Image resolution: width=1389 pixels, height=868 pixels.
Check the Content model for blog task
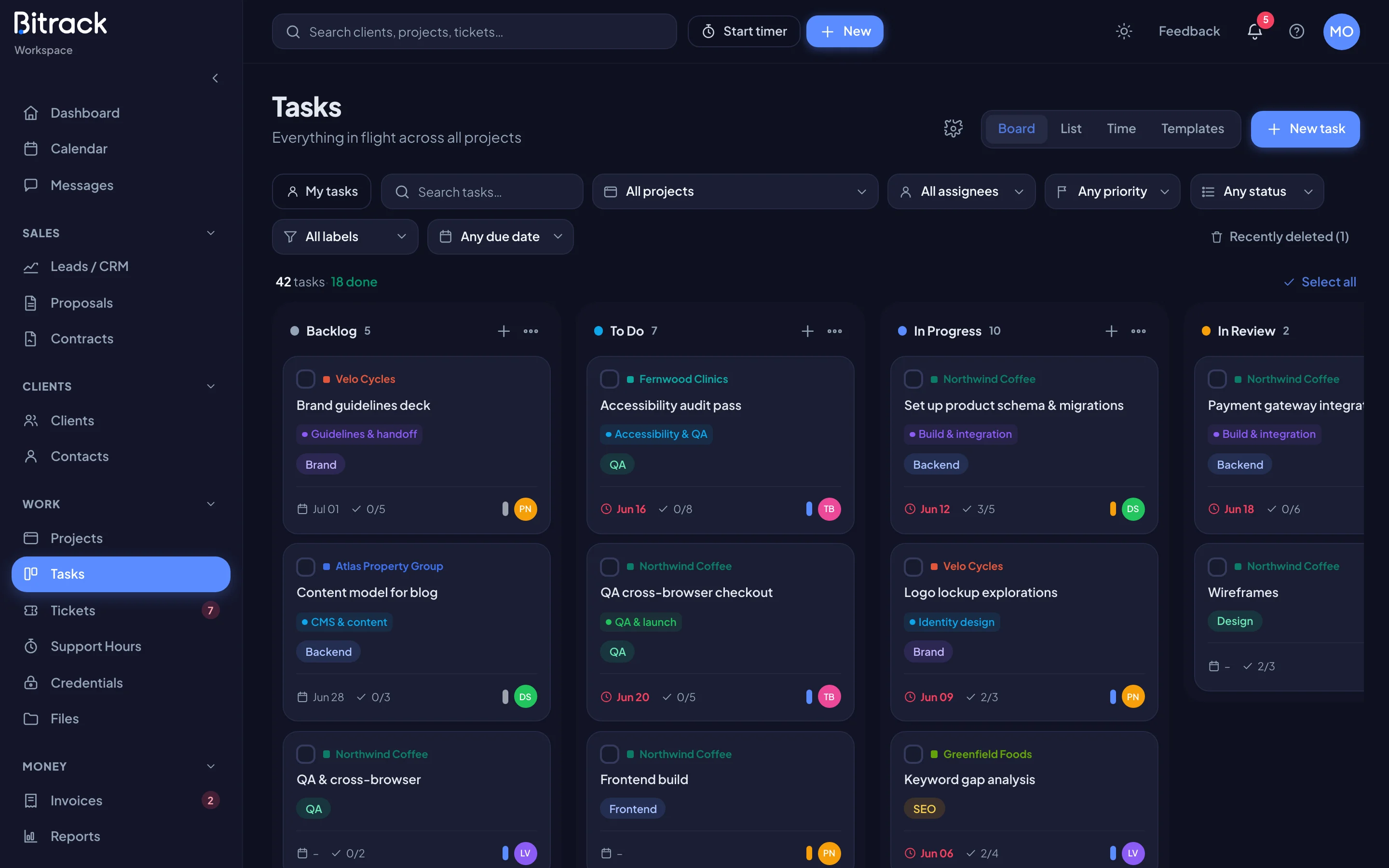pyautogui.click(x=305, y=567)
